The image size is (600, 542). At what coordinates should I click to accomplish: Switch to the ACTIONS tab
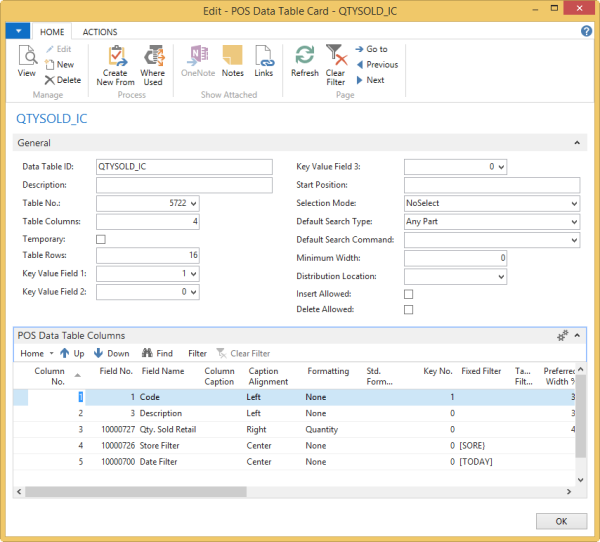tap(100, 32)
